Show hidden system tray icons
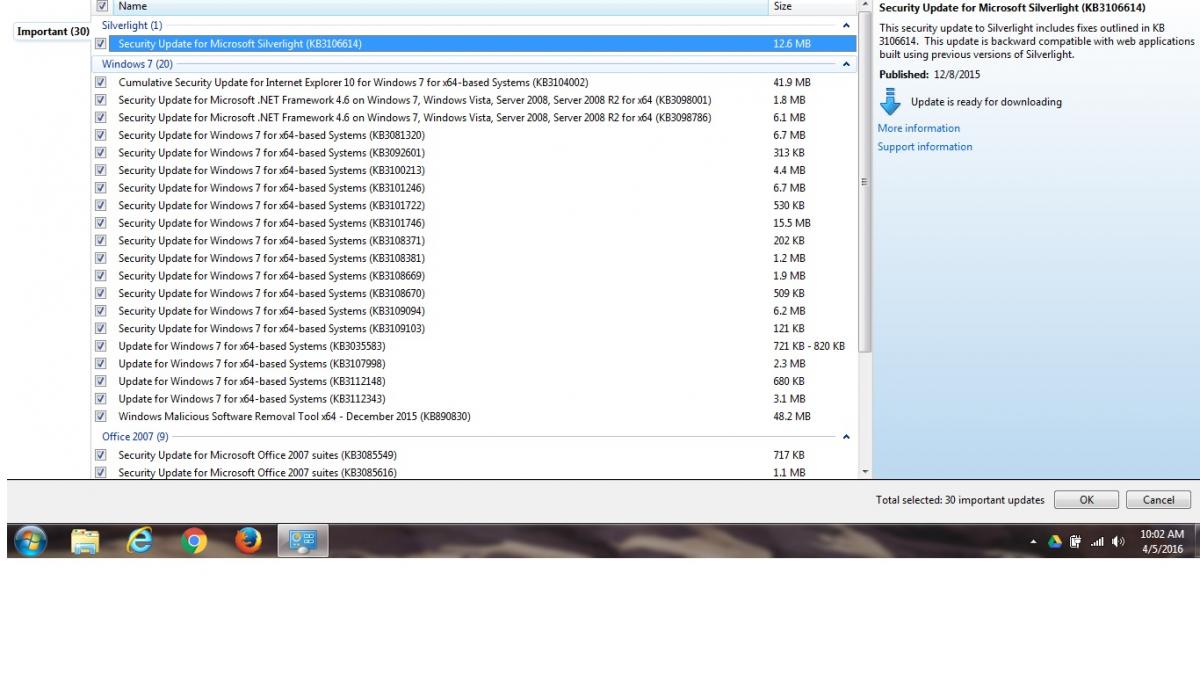1200x675 pixels. (1034, 542)
